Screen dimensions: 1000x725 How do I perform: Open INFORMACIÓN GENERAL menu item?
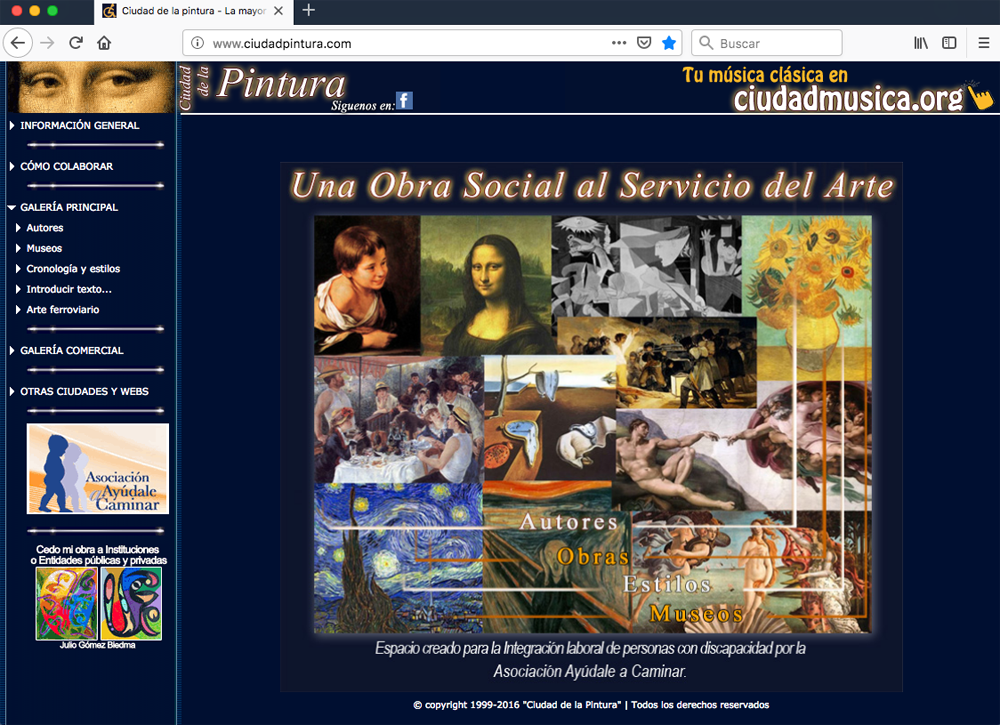(80, 126)
